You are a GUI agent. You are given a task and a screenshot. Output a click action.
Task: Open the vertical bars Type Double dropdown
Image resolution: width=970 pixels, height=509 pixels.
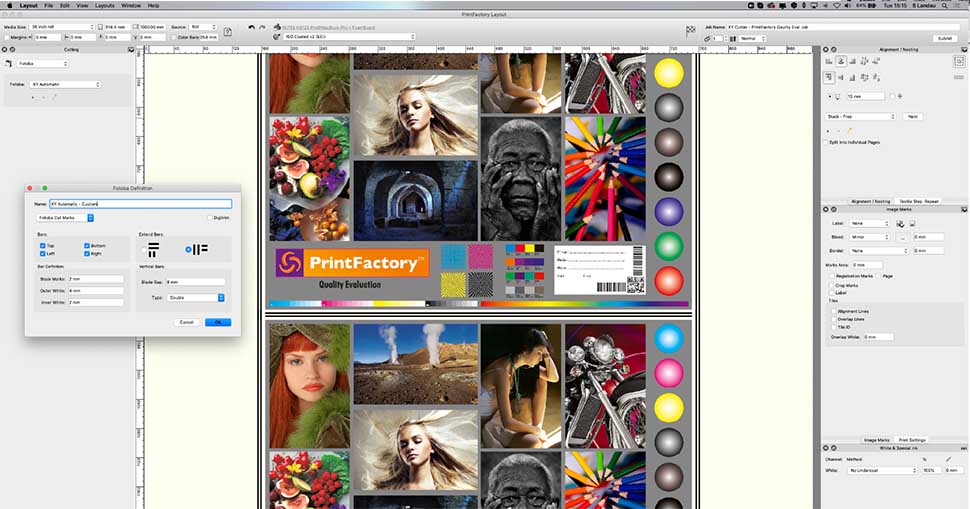tap(195, 297)
